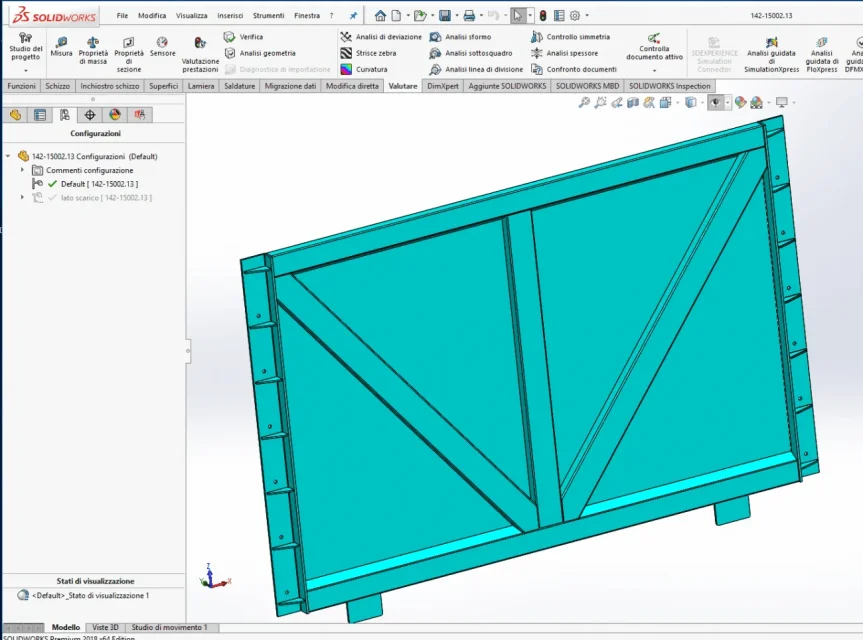Open Analisi geometria
This screenshot has height=640, width=863.
pos(260,53)
